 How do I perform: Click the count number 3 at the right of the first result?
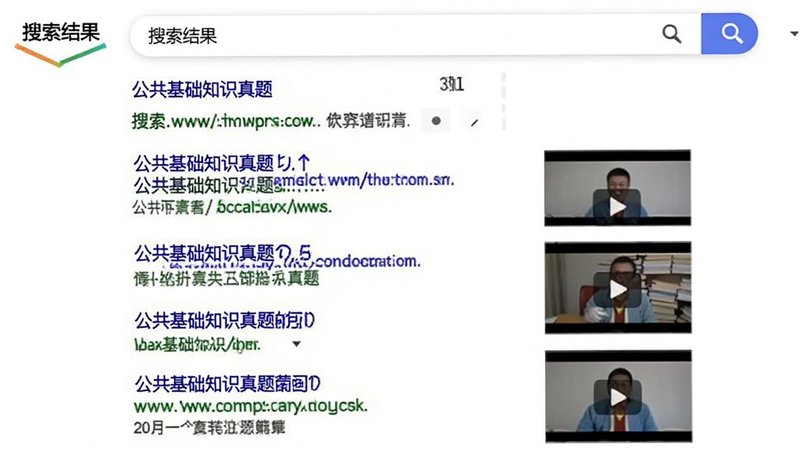[452, 84]
